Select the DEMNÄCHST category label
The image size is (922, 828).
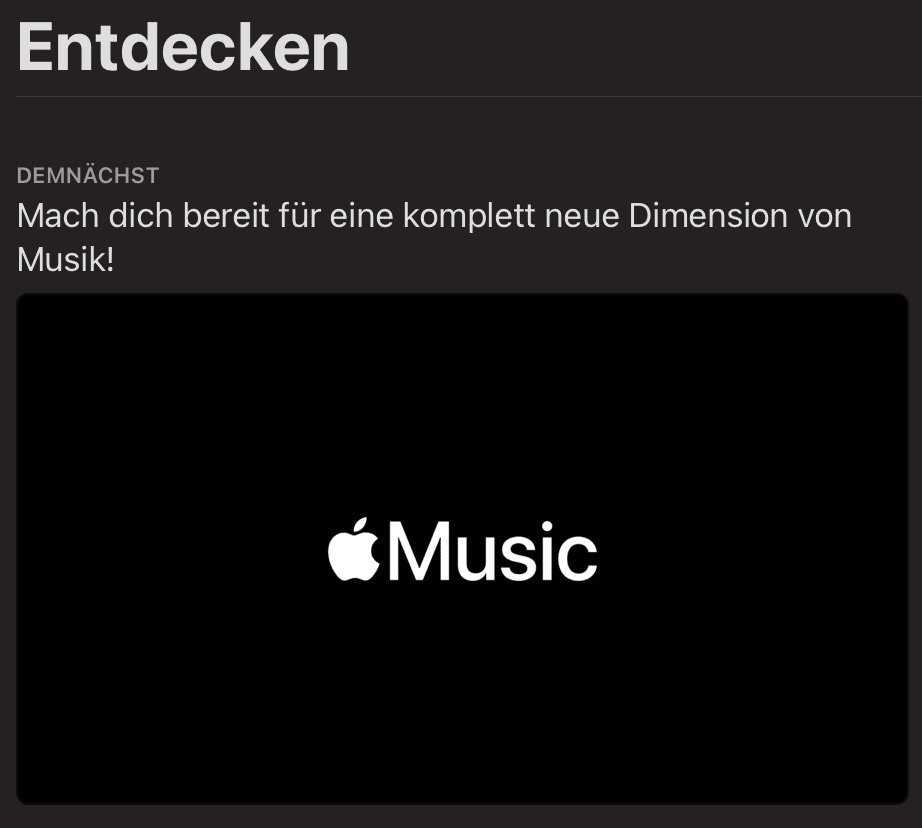click(x=88, y=175)
